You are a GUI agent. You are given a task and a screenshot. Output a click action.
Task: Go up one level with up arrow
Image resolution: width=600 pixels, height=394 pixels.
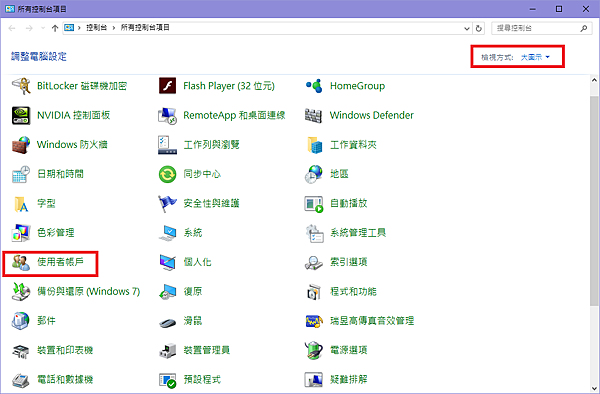55,28
